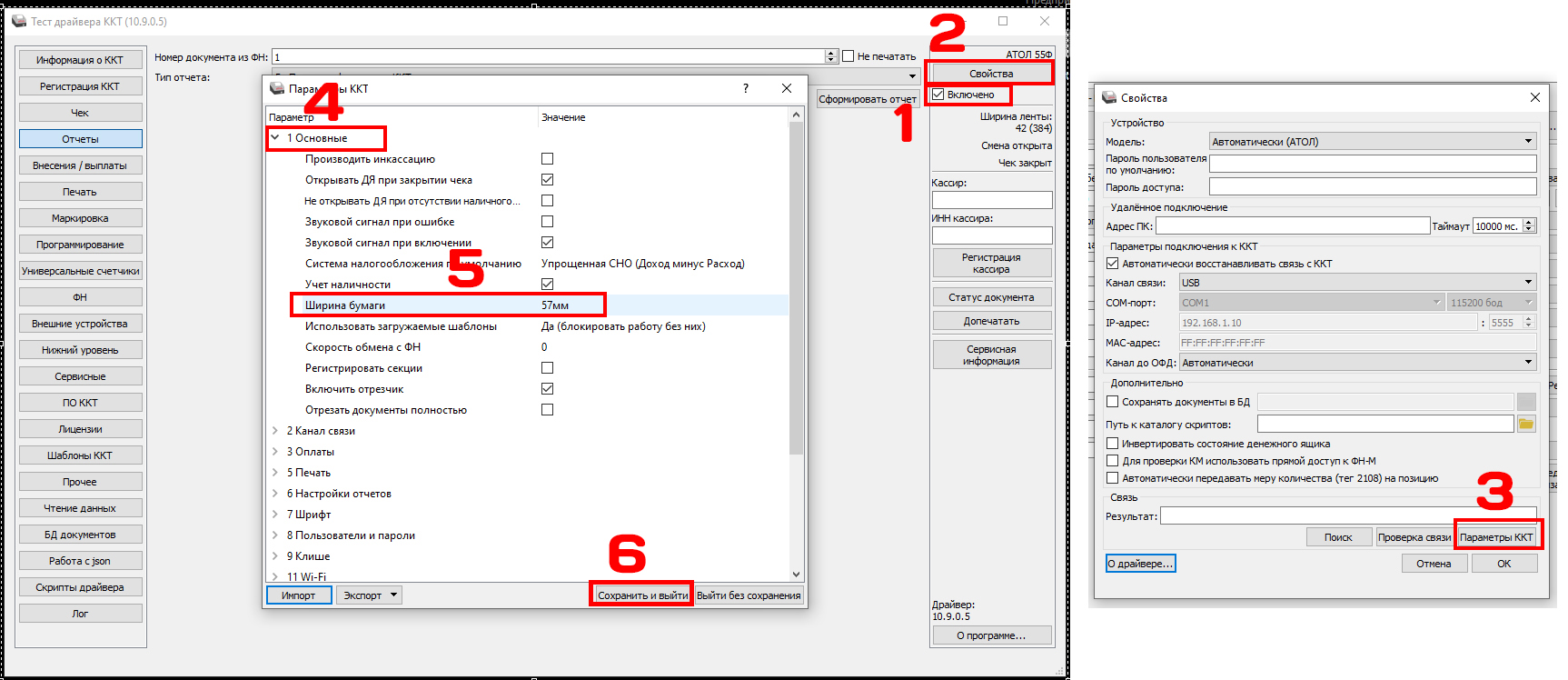Enable the Не печатать checkbox
Image resolution: width=1568 pixels, height=680 pixels.
click(x=849, y=56)
